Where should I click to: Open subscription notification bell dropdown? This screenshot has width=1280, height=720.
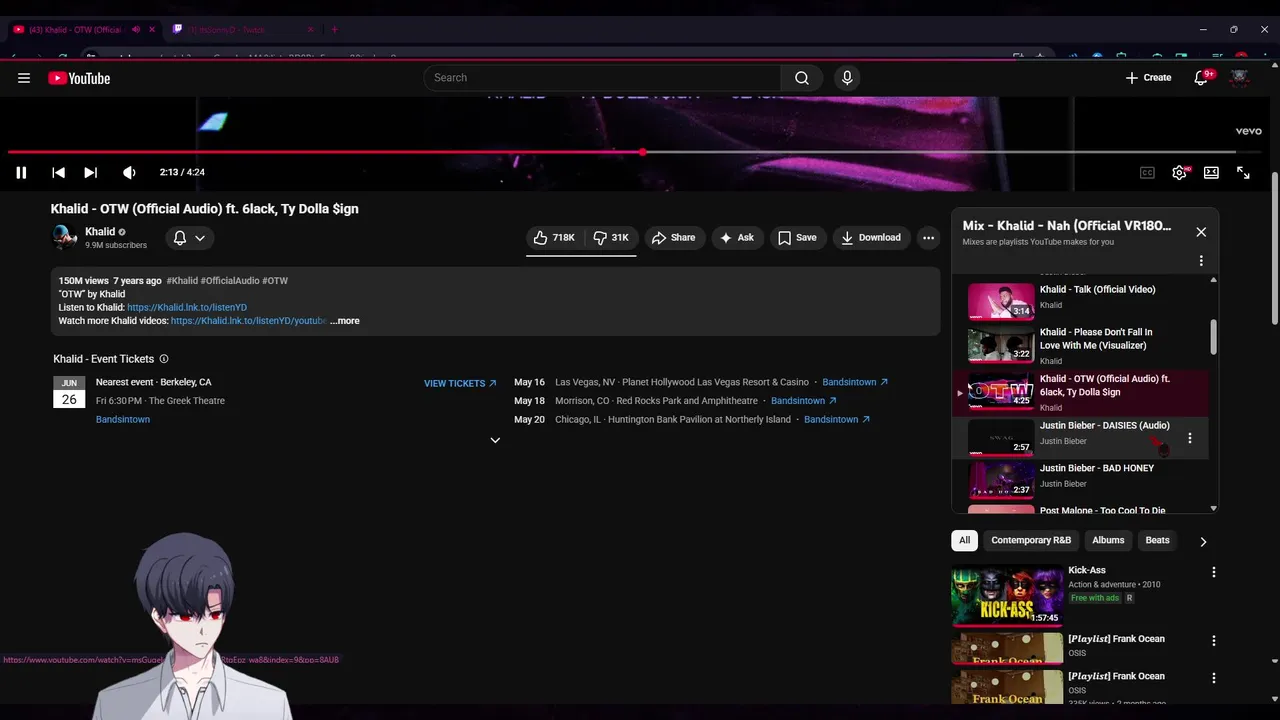[189, 238]
